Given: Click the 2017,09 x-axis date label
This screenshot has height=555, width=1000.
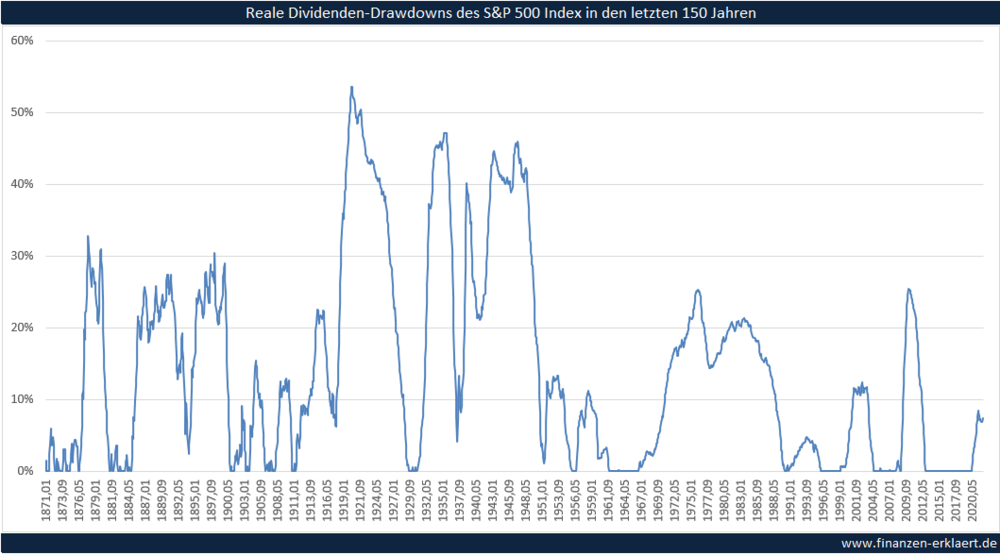Looking at the screenshot, I should pos(957,500).
